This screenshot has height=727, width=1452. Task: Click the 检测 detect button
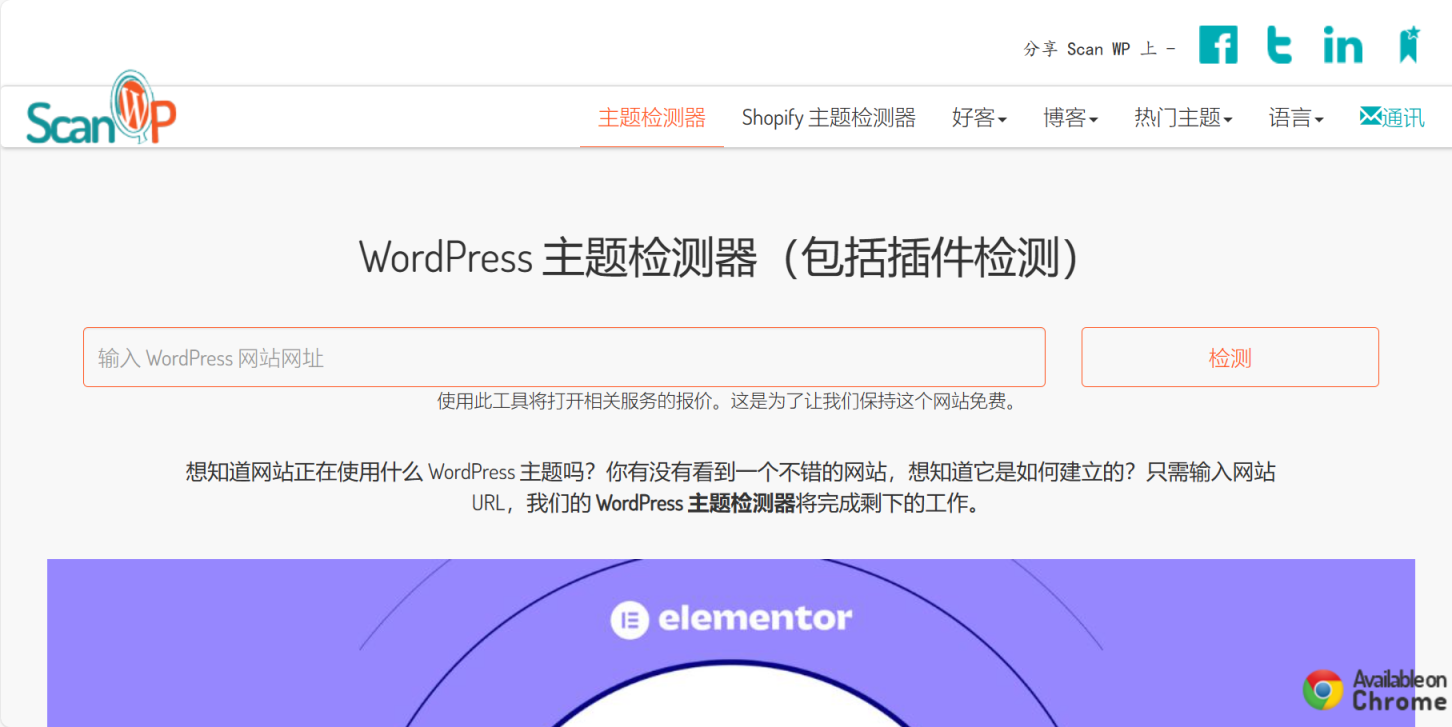(1229, 357)
